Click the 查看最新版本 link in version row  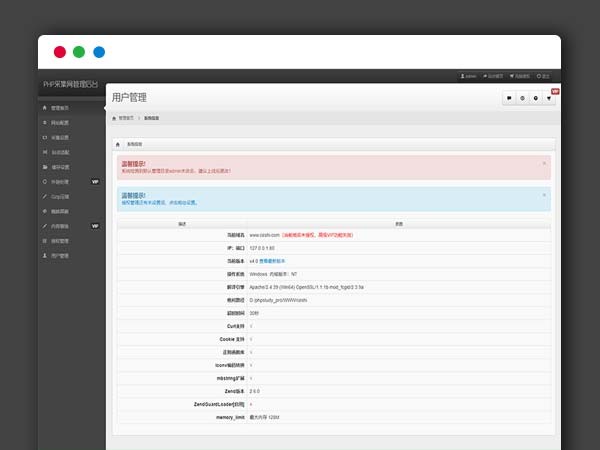[x=271, y=260]
